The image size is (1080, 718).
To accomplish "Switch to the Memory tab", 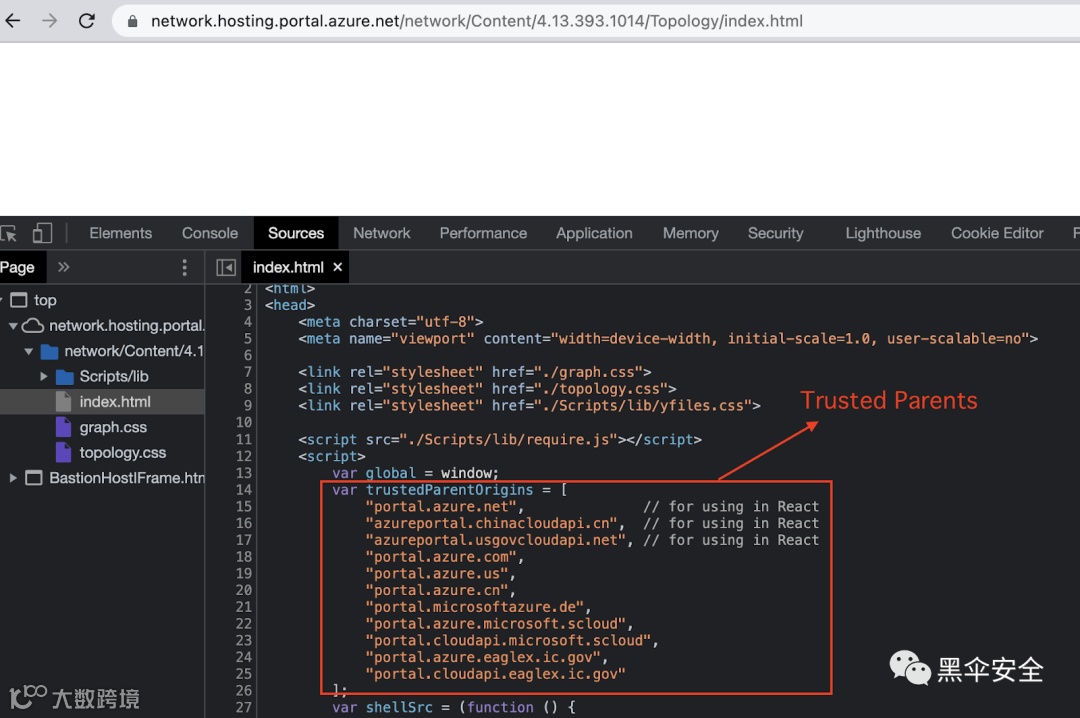I will 691,234.
